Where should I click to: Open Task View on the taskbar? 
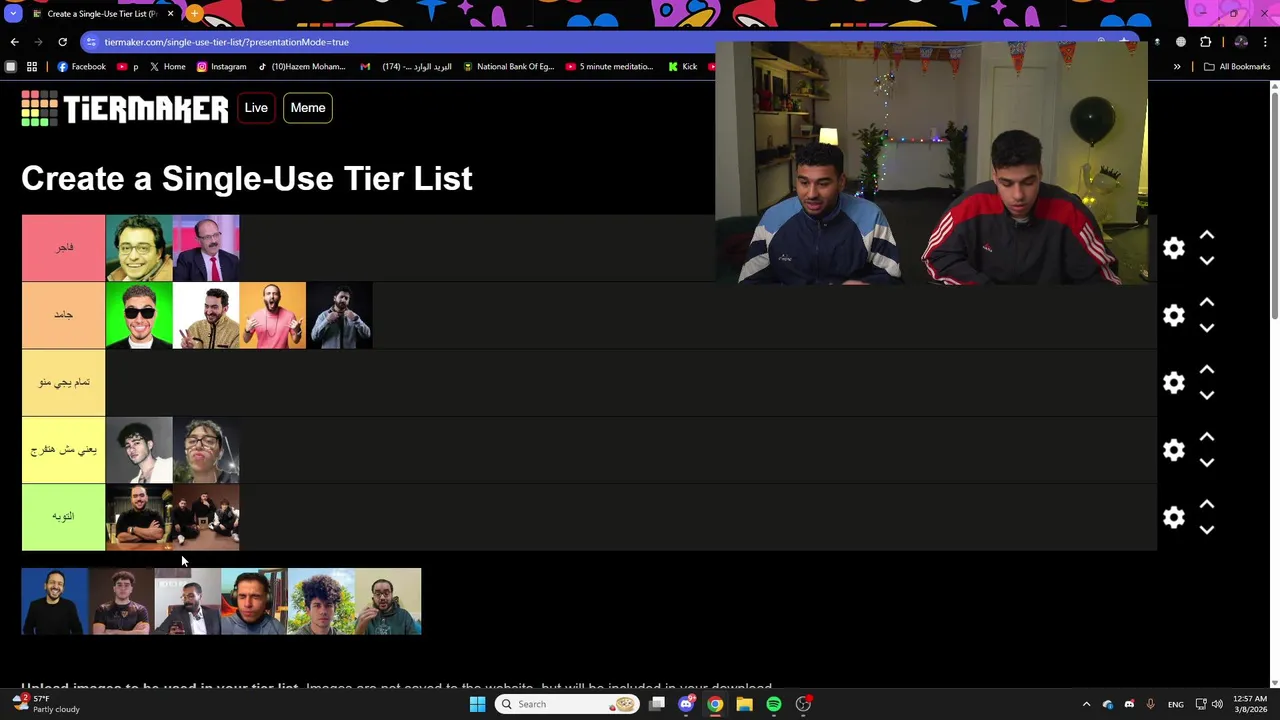click(x=657, y=704)
